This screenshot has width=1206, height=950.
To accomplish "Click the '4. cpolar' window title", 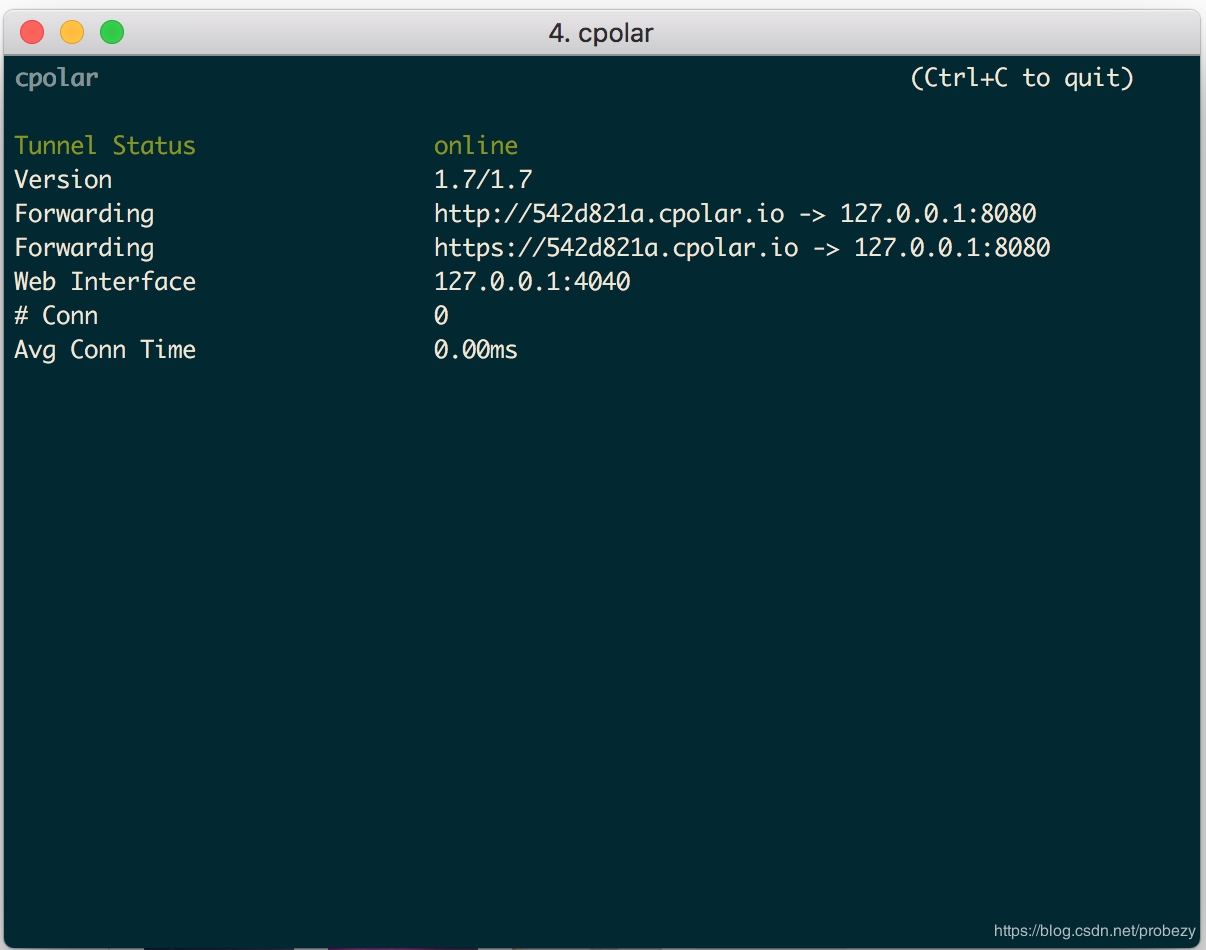I will [x=601, y=33].
